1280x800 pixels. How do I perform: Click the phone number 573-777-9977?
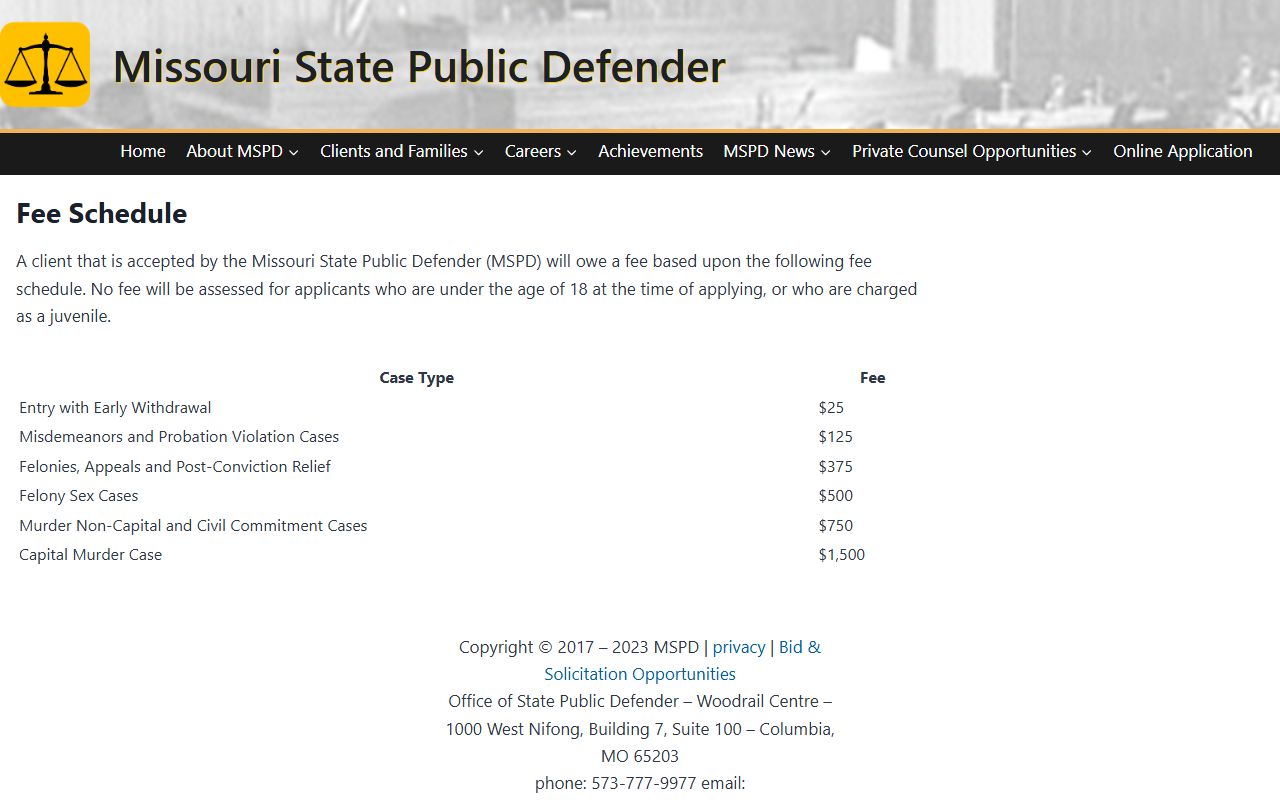point(643,783)
